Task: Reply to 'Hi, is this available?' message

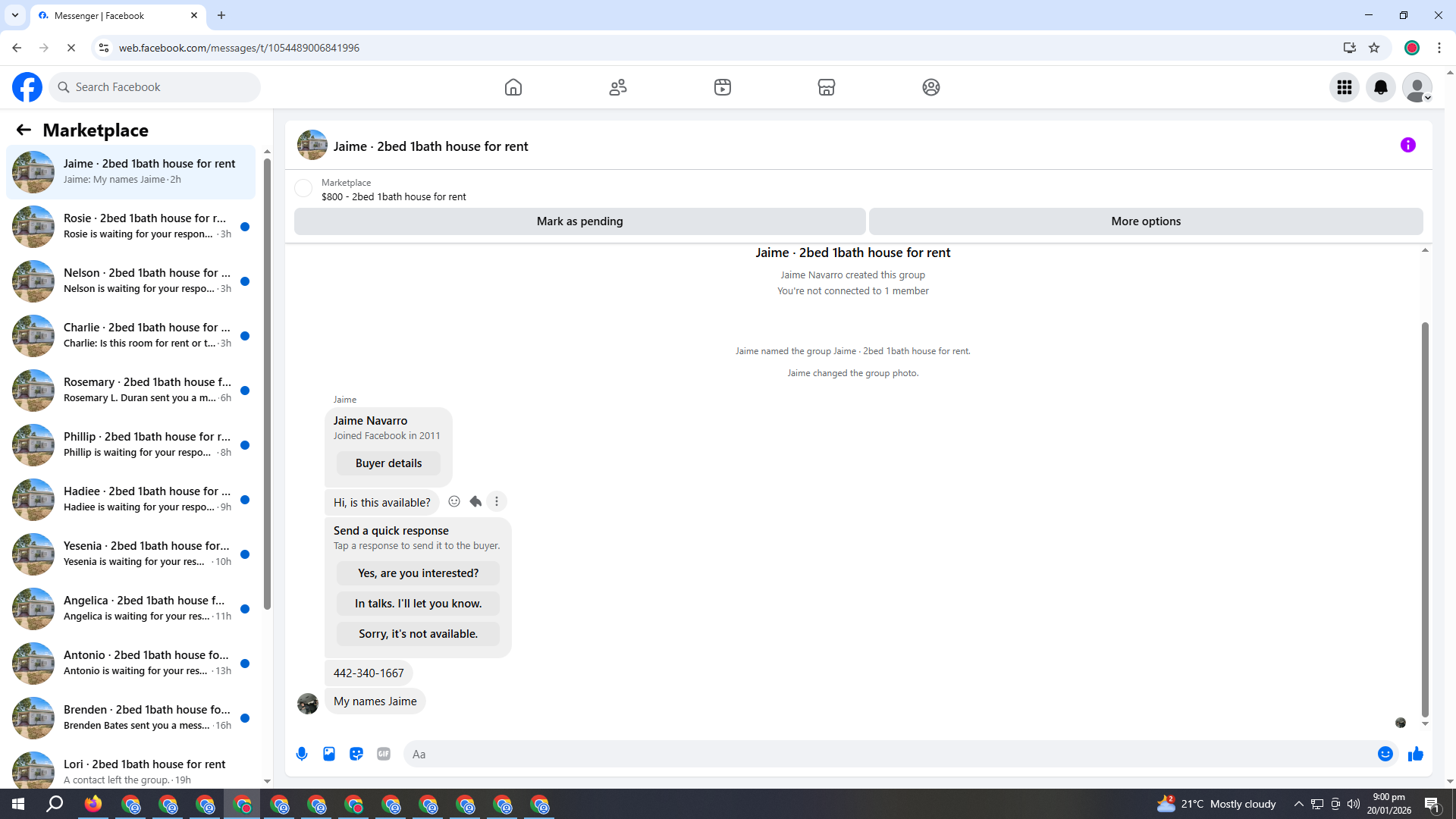Action: click(x=475, y=501)
